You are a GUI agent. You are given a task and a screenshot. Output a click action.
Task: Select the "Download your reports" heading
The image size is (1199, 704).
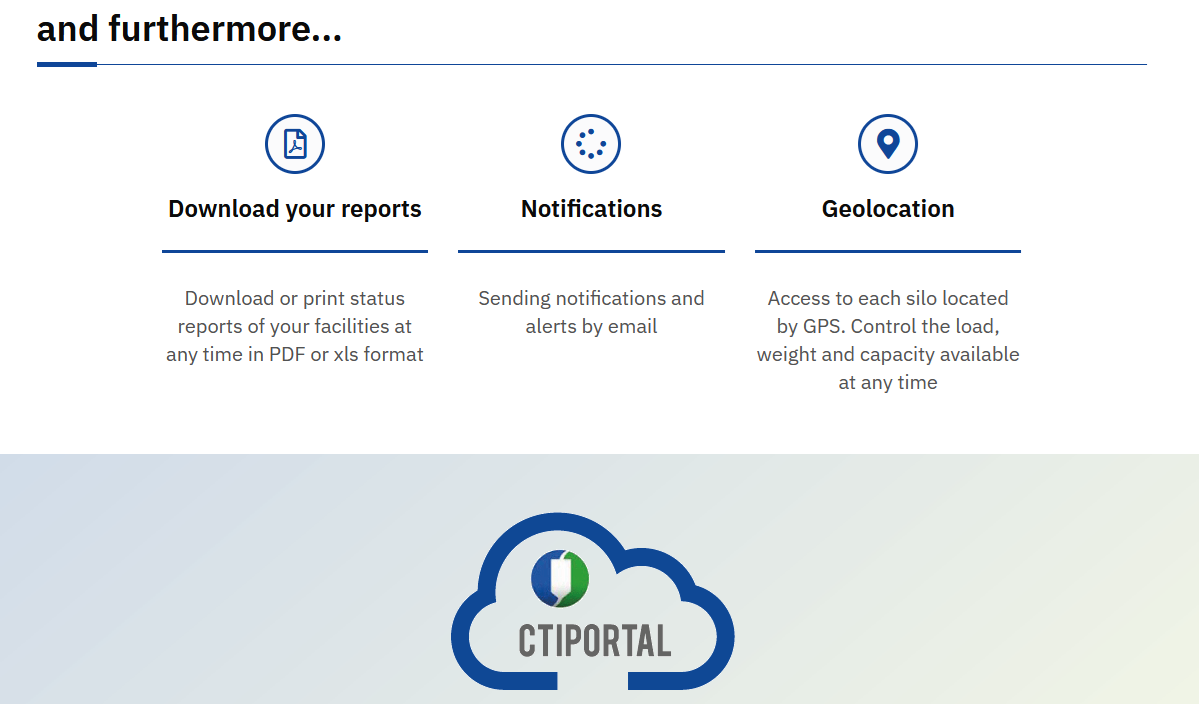coord(295,209)
